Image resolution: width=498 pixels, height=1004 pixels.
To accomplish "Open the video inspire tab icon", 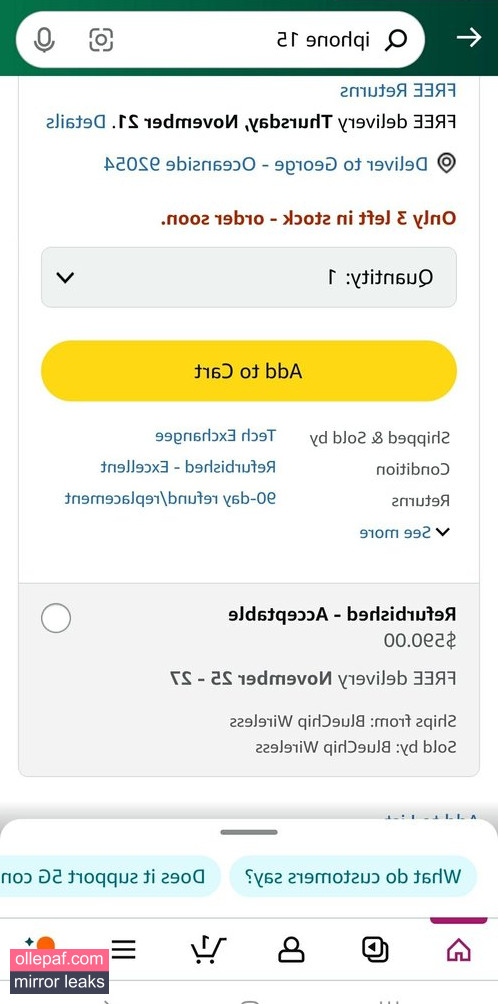I will point(375,950).
